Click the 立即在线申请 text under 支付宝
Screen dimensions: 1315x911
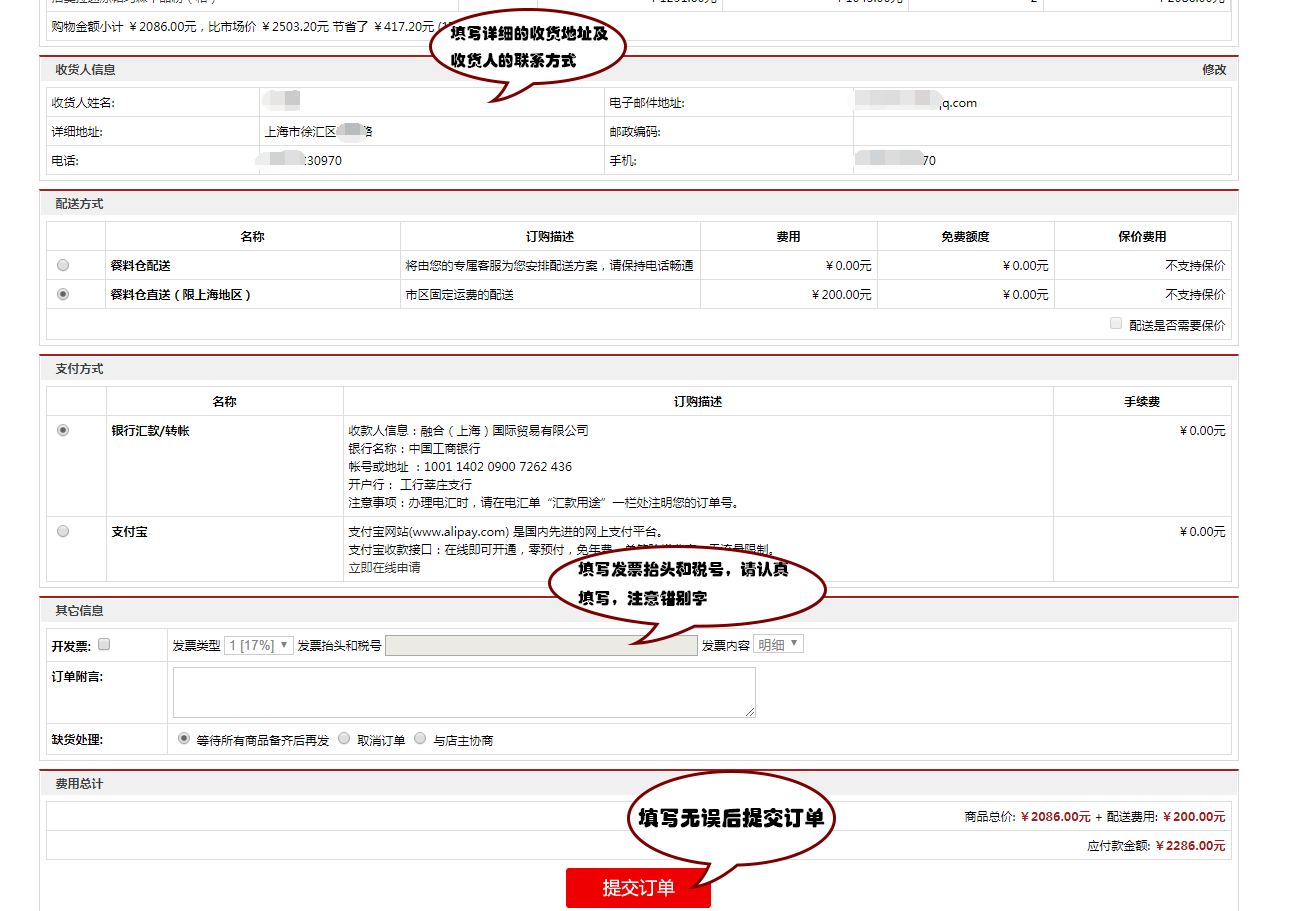pos(384,568)
